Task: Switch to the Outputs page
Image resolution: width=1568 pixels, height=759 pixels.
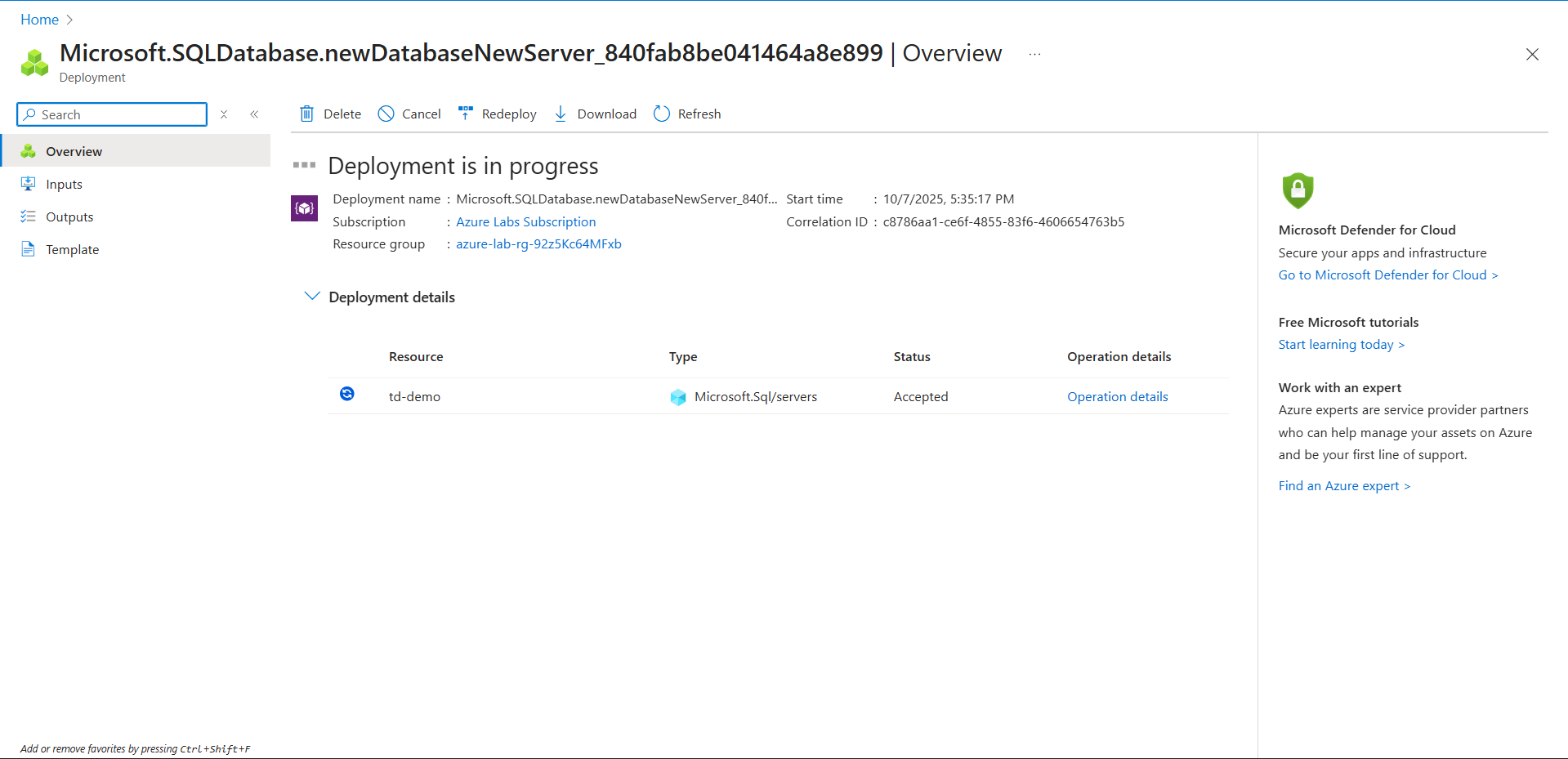Action: click(x=69, y=217)
